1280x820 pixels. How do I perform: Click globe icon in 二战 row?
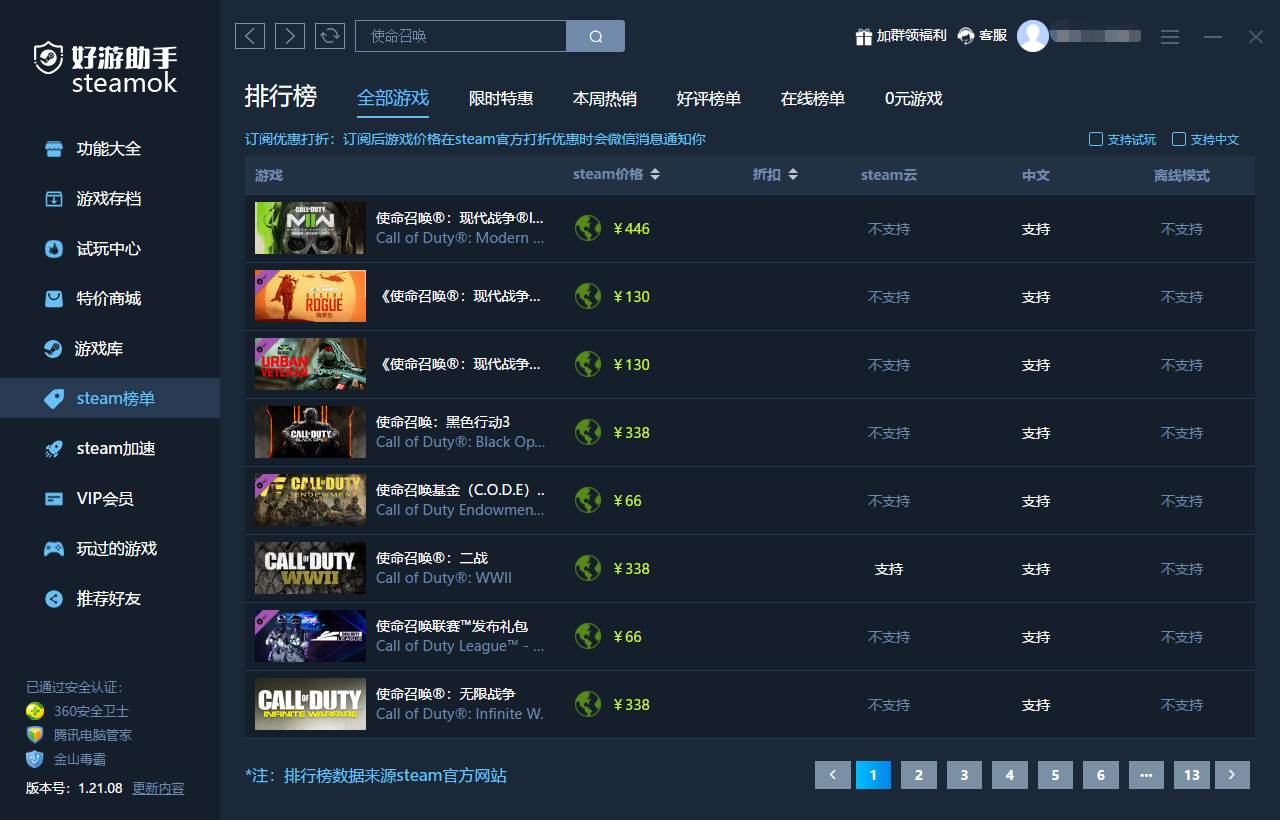pyautogui.click(x=588, y=568)
